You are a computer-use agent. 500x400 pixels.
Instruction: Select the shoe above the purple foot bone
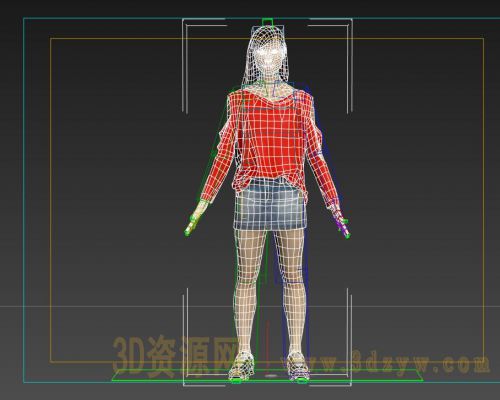[298, 366]
